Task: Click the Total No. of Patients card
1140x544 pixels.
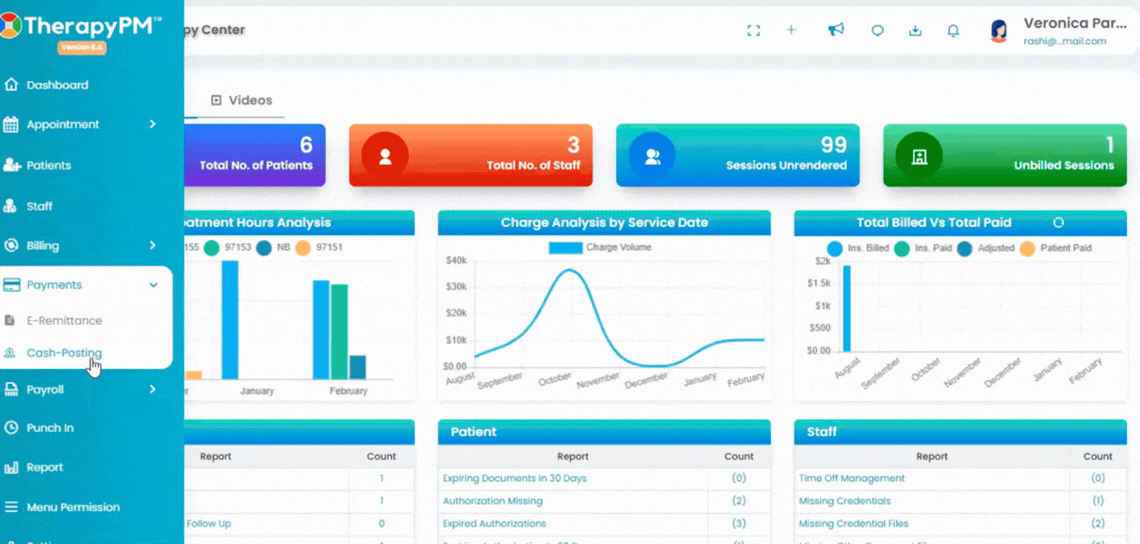Action: pyautogui.click(x=254, y=155)
